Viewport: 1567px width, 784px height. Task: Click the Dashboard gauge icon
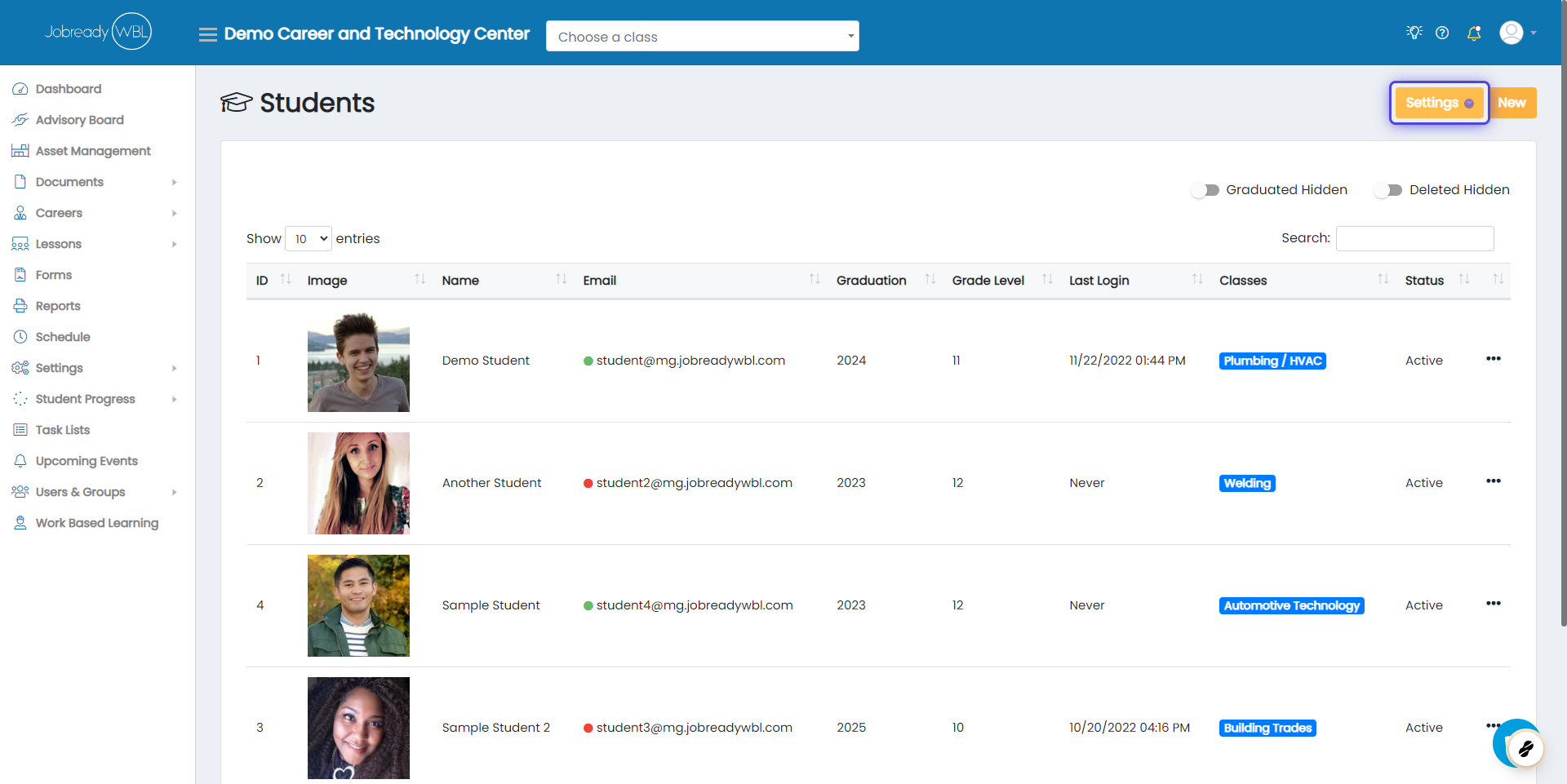click(20, 89)
